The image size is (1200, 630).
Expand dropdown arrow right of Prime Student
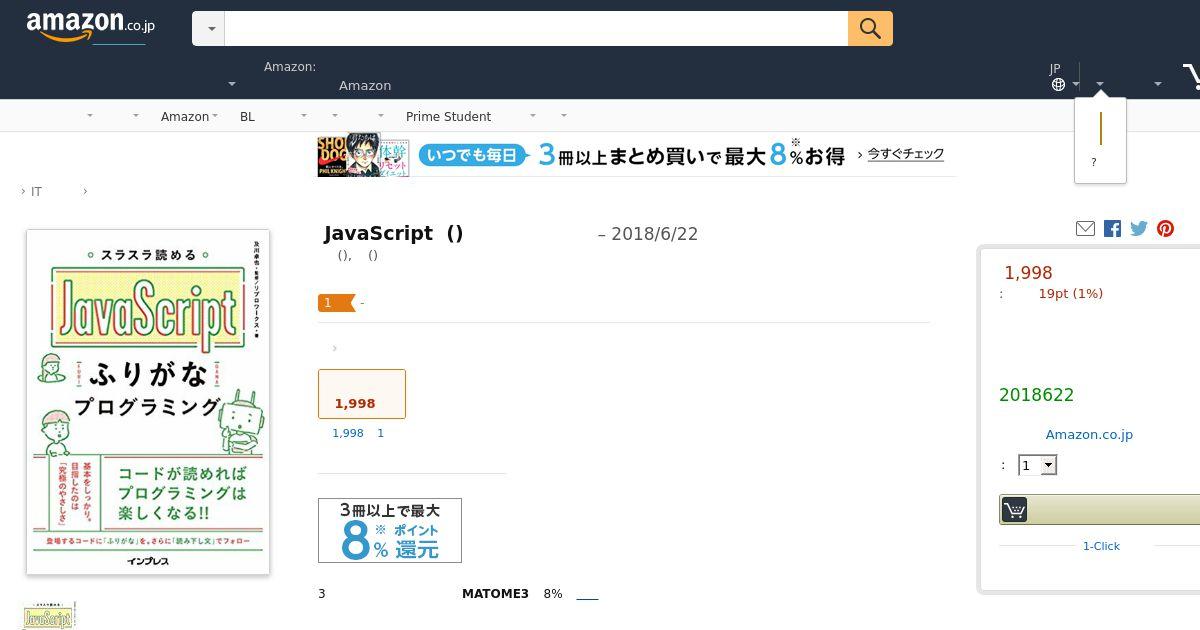click(532, 116)
